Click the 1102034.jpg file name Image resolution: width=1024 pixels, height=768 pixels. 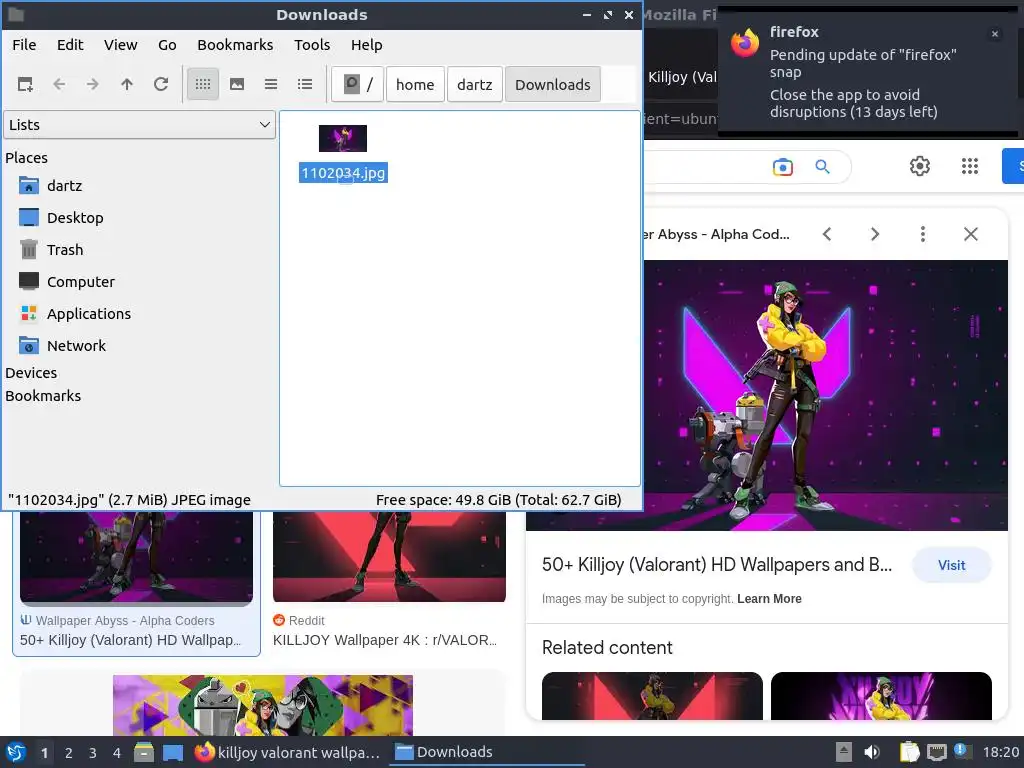click(x=344, y=173)
